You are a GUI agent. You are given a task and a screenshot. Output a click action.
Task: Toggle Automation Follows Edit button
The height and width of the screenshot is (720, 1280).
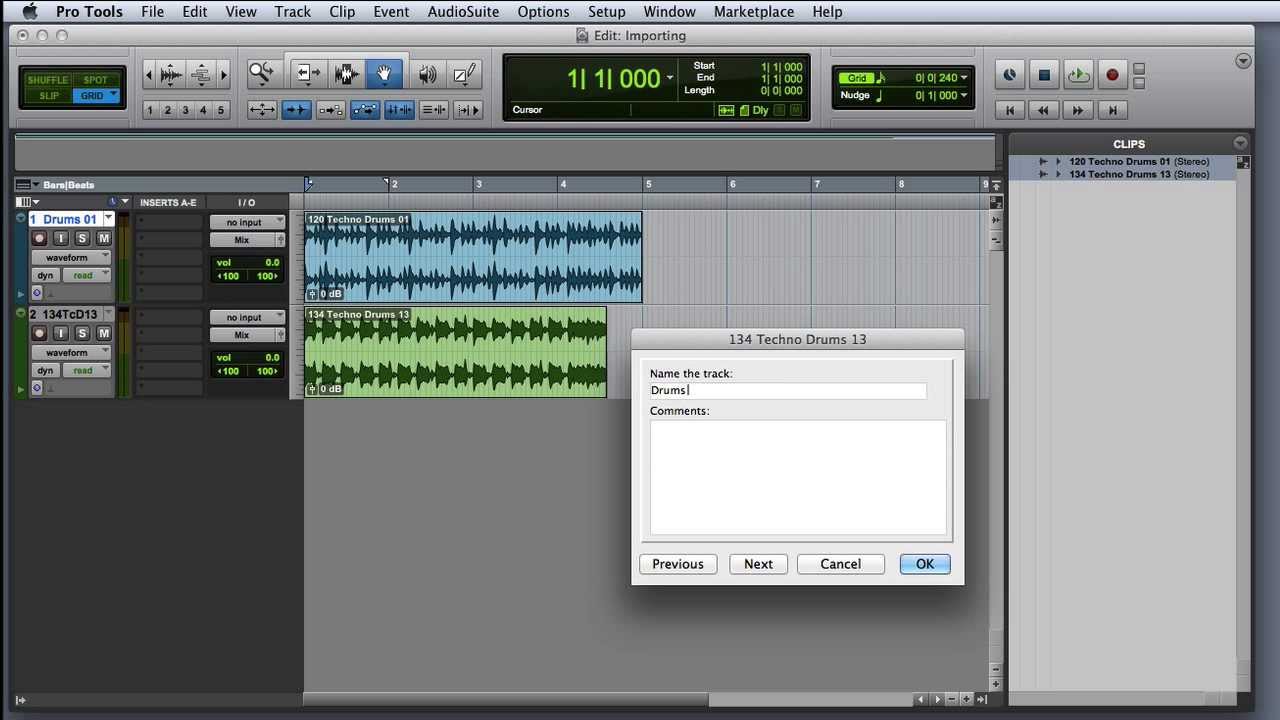click(x=365, y=110)
